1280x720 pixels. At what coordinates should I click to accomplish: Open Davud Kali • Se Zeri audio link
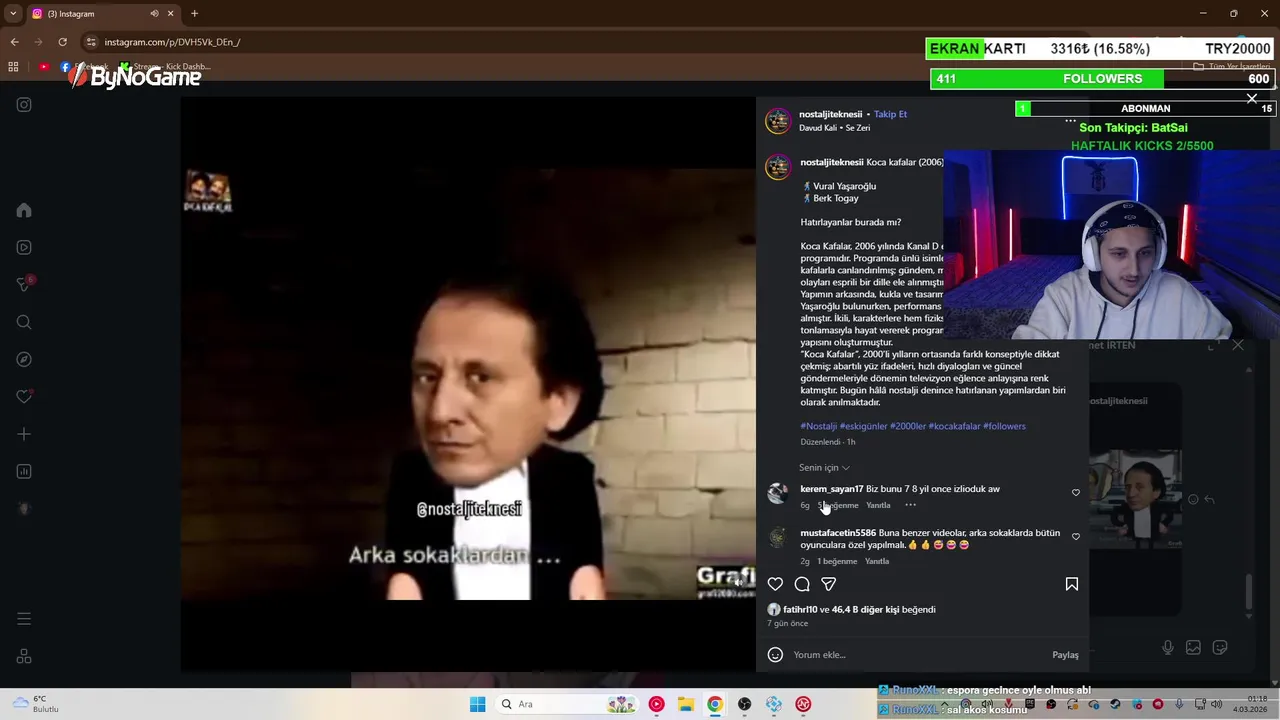[x=834, y=128]
